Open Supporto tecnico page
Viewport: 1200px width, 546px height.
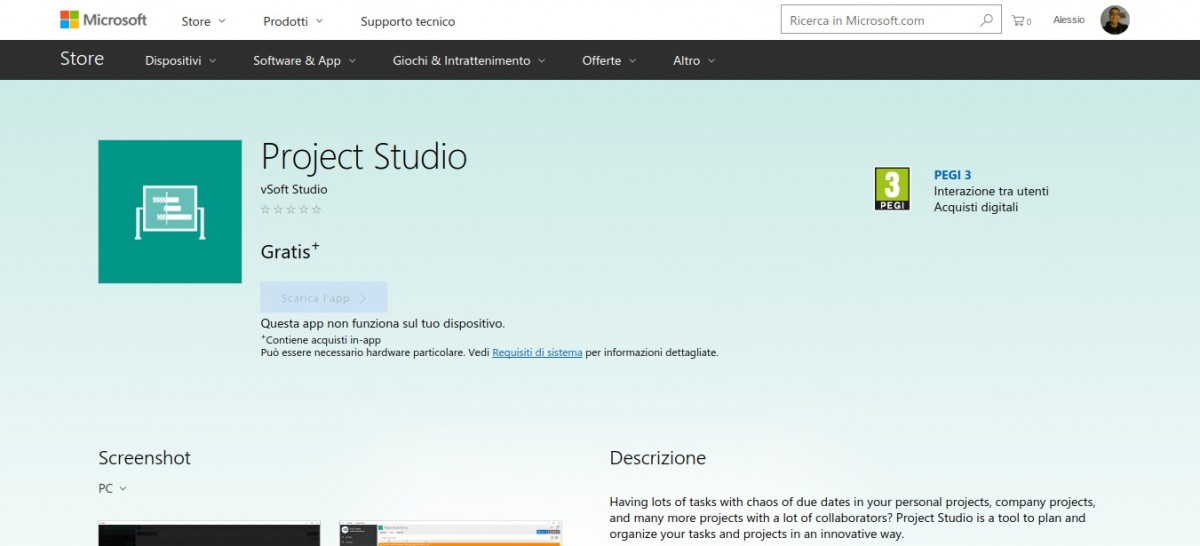tap(407, 21)
